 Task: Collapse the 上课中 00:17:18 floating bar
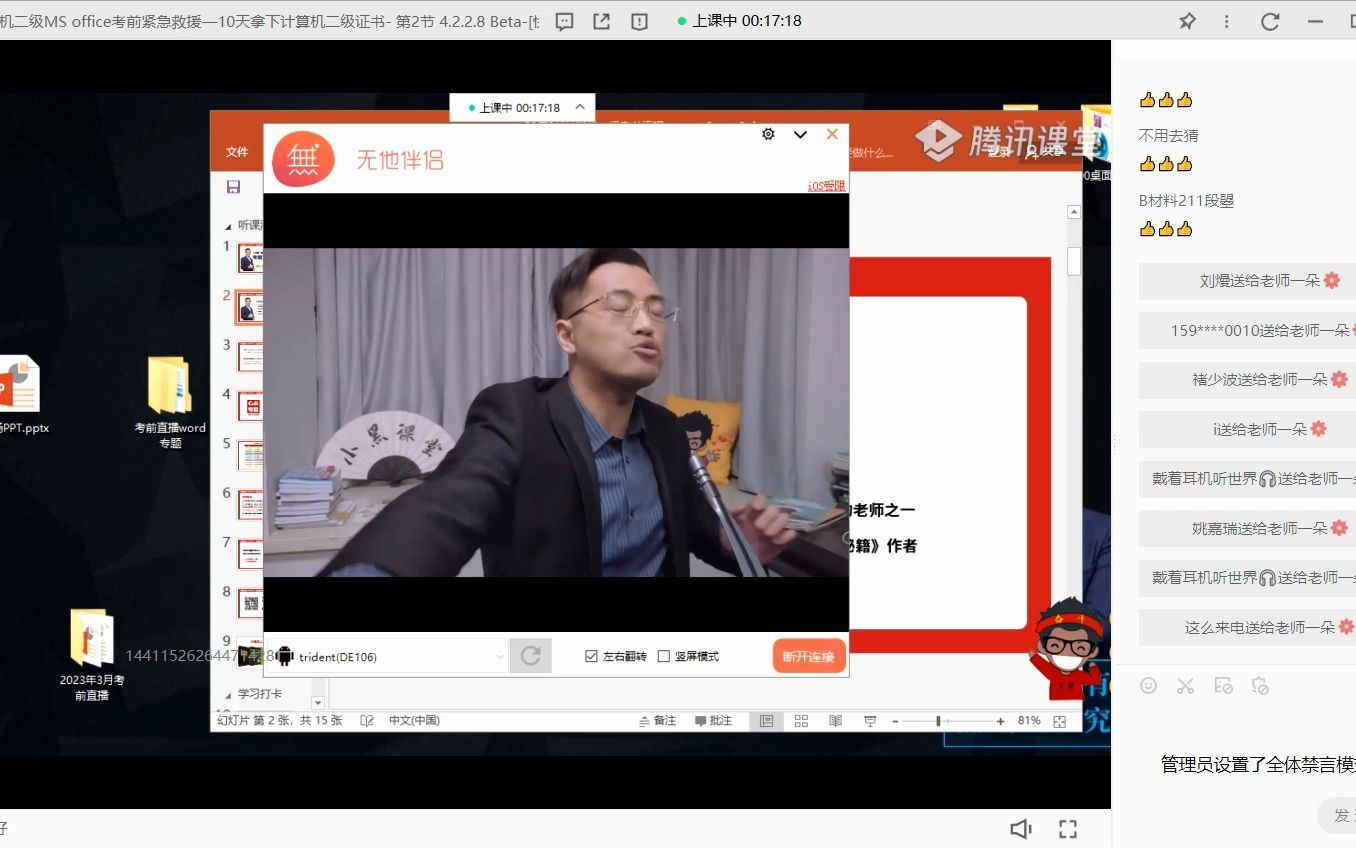point(581,107)
